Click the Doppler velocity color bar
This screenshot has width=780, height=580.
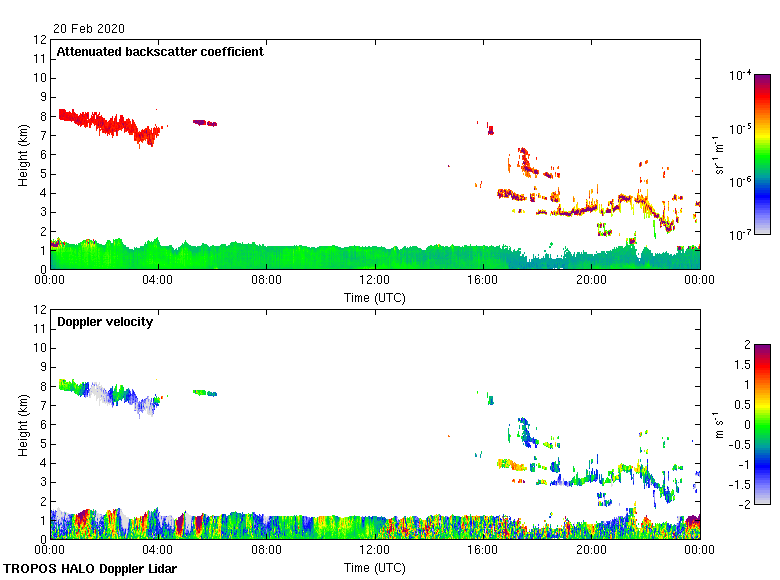pos(762,423)
